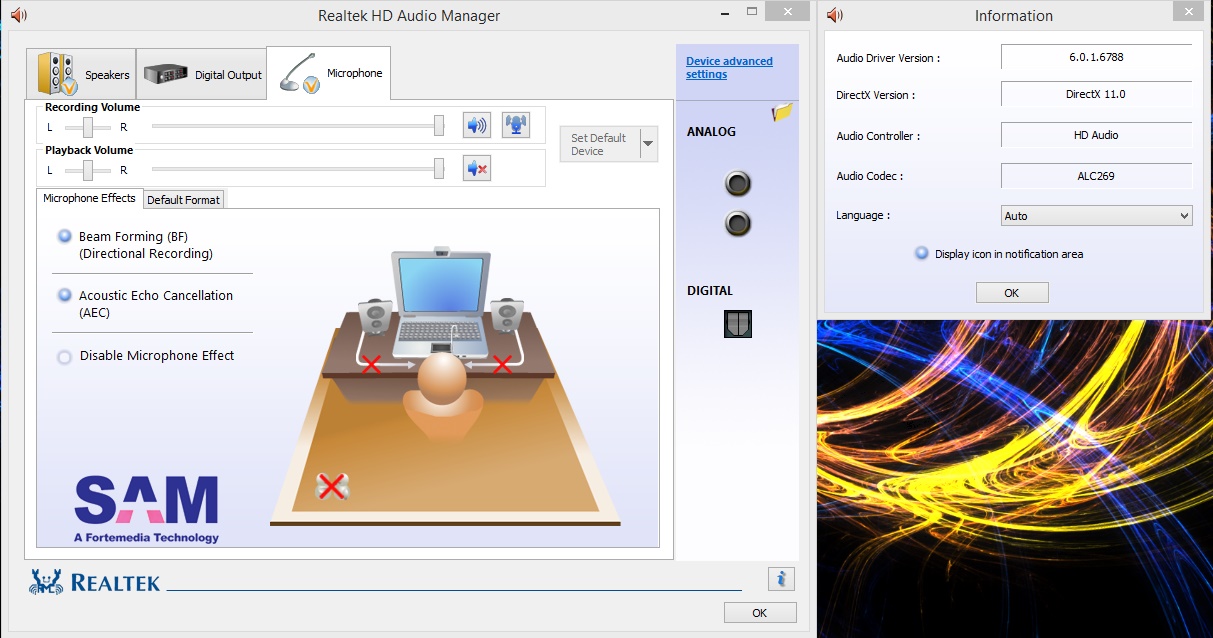Open connector settings folder icon
1213x638 pixels.
[x=782, y=113]
